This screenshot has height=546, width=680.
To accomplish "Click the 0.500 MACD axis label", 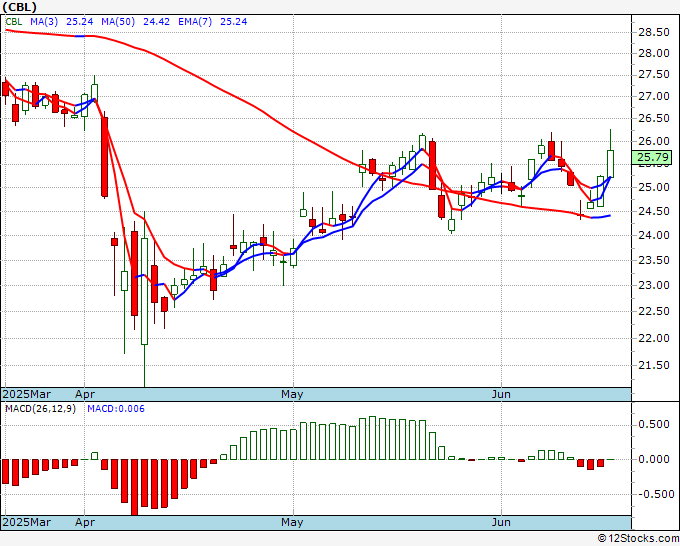I will [655, 424].
